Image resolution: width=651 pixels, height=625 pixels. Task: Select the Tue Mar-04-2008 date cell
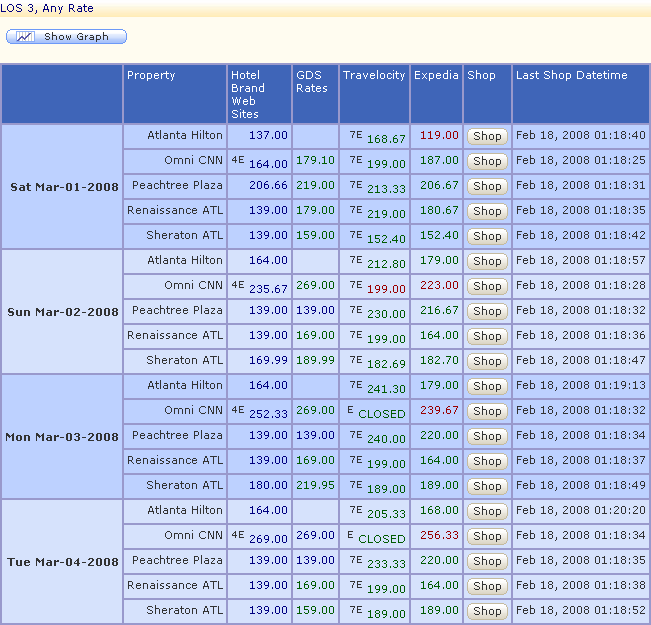[64, 562]
